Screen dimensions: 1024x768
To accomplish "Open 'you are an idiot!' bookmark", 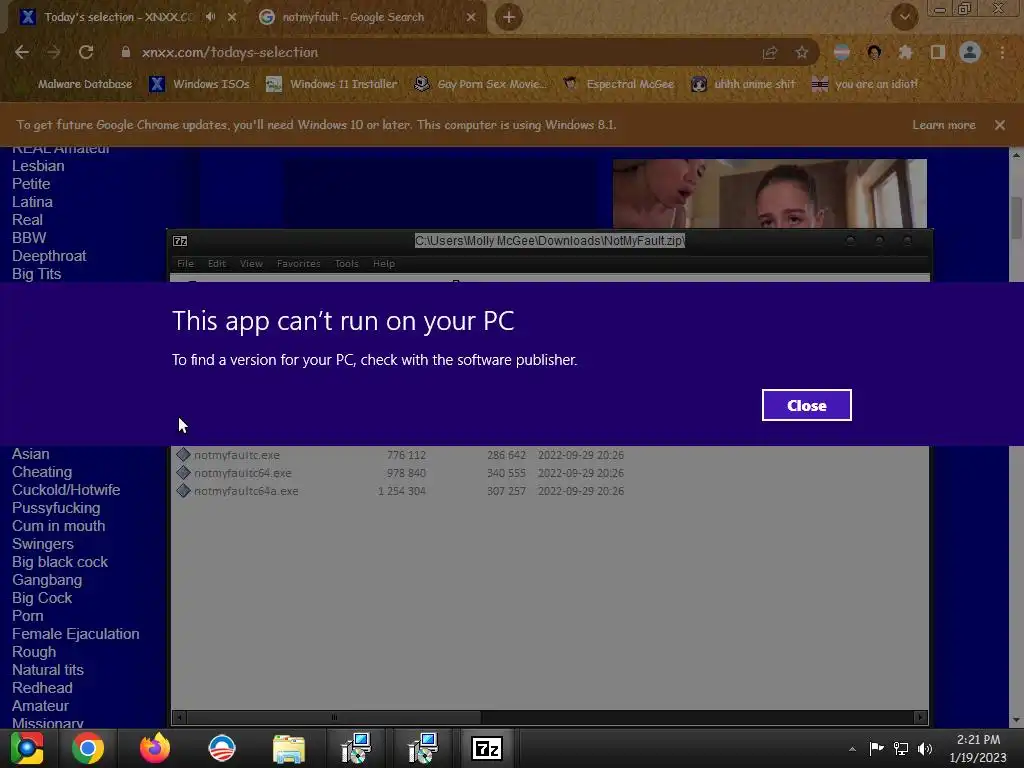I will [x=865, y=84].
